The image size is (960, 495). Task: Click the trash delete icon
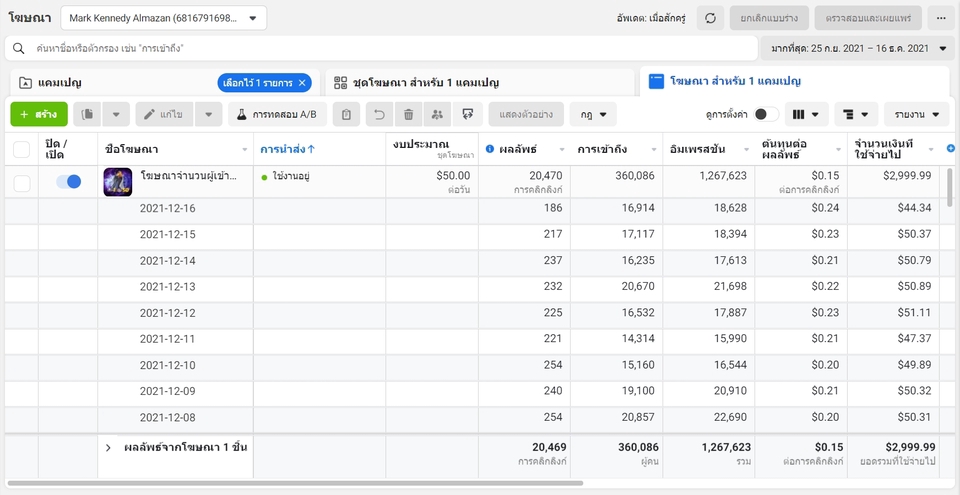[408, 115]
